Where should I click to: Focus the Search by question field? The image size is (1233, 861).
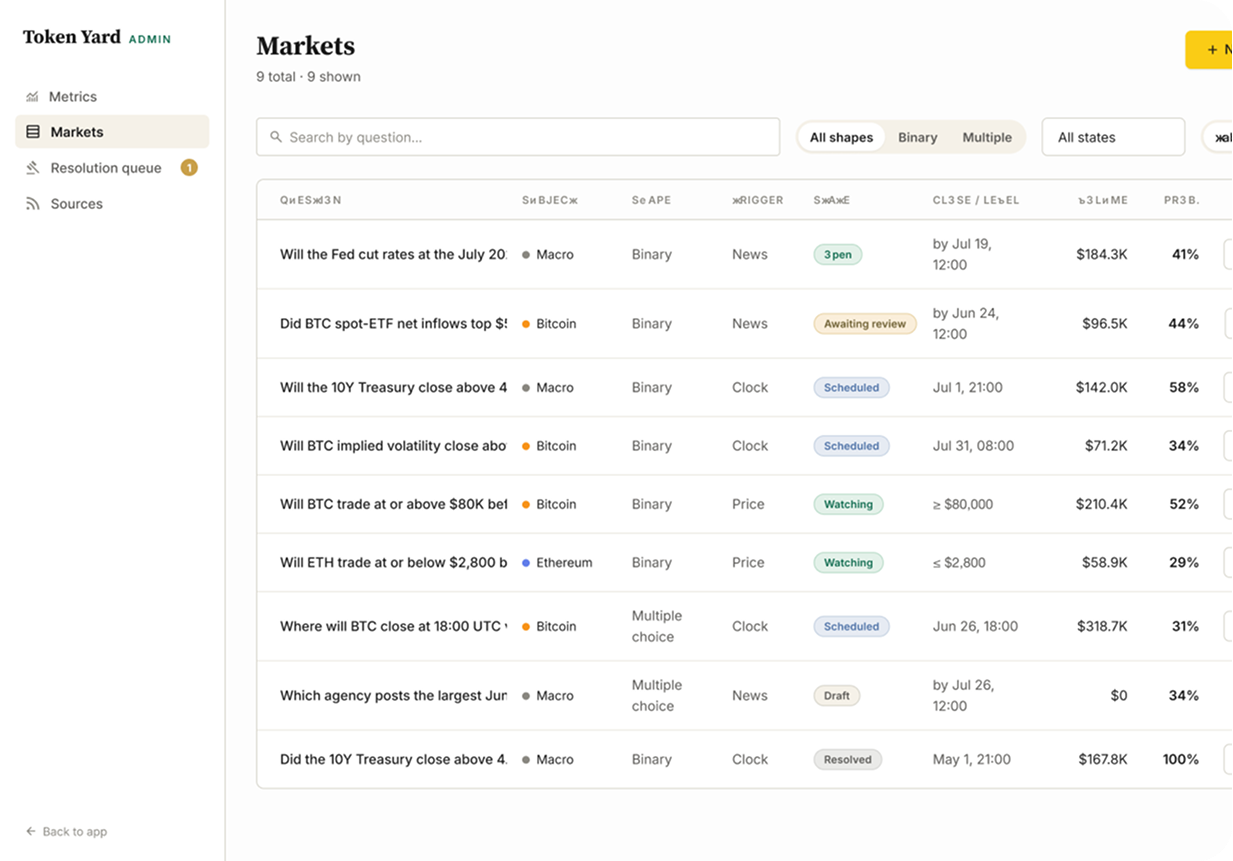[518, 137]
